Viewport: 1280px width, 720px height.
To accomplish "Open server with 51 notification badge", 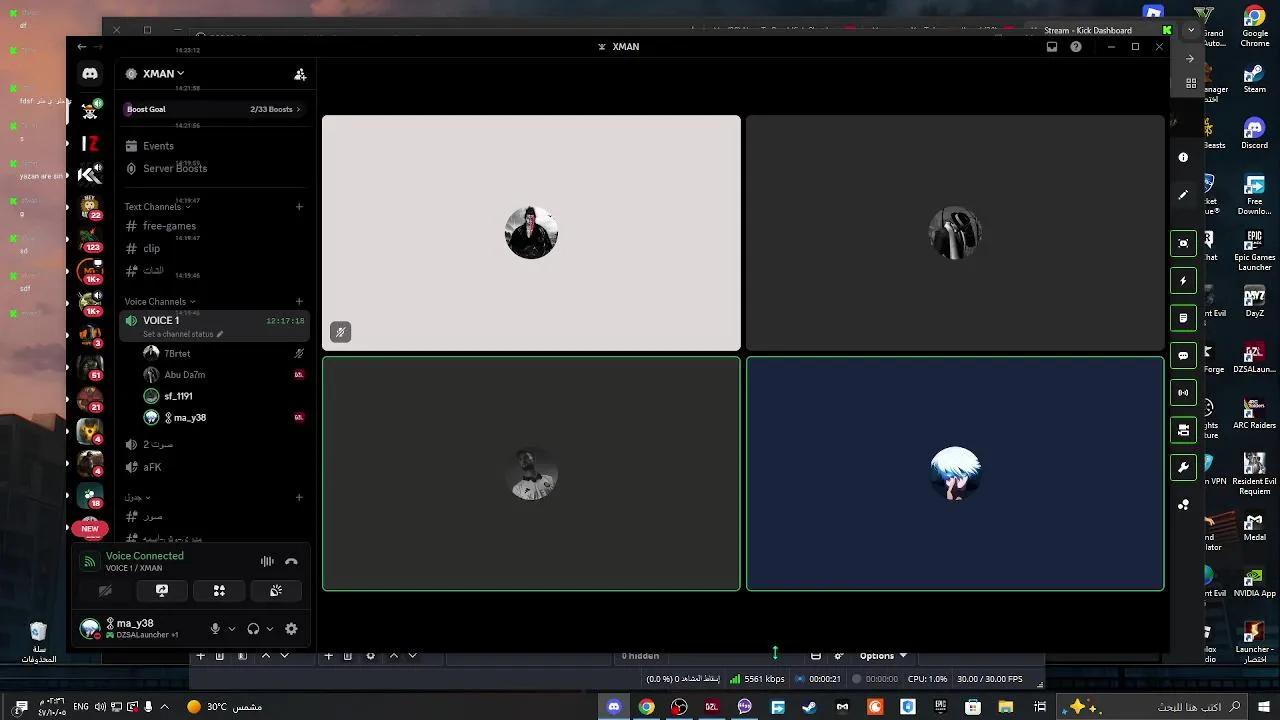I will click(91, 367).
